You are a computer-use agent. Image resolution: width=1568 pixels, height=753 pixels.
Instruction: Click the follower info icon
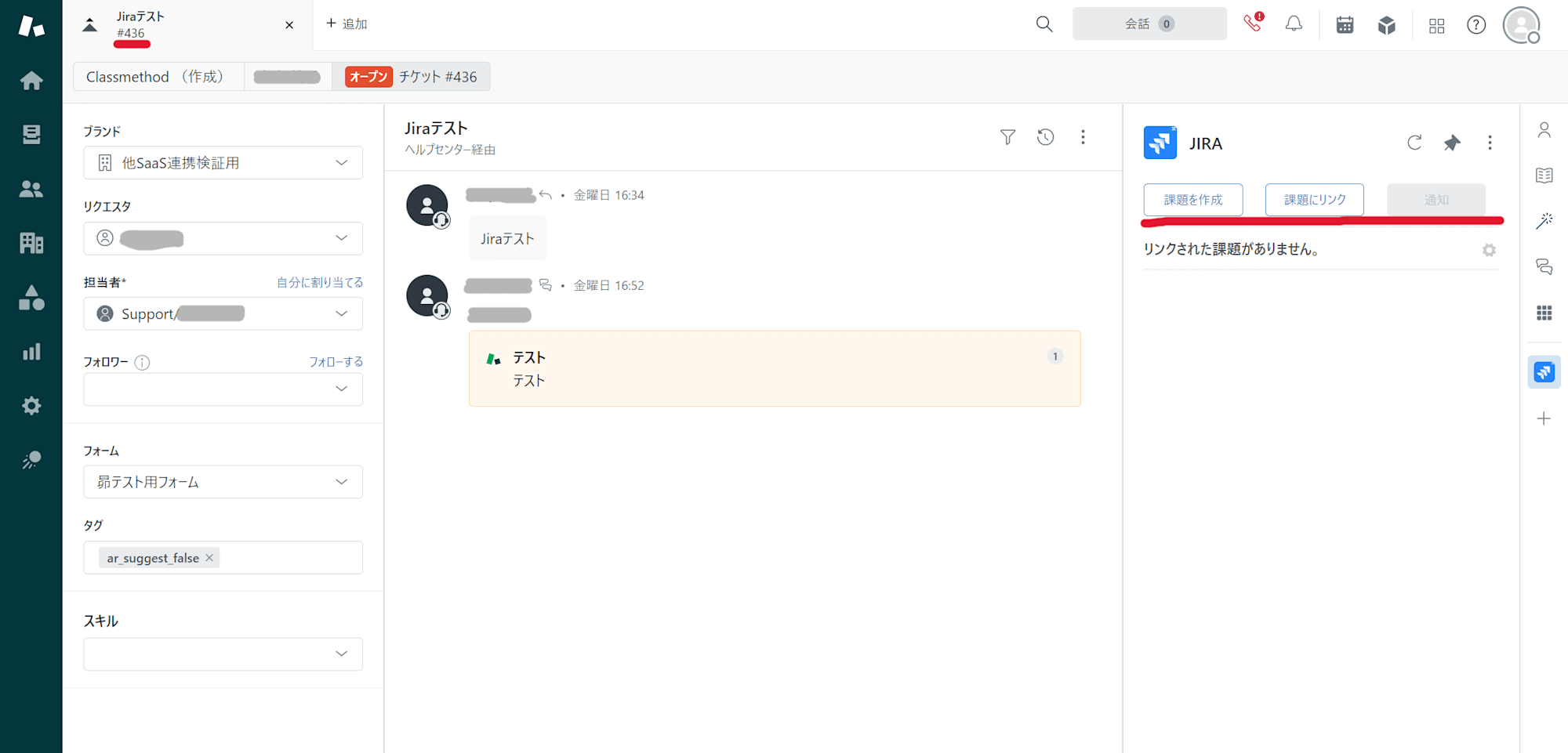tap(142, 362)
